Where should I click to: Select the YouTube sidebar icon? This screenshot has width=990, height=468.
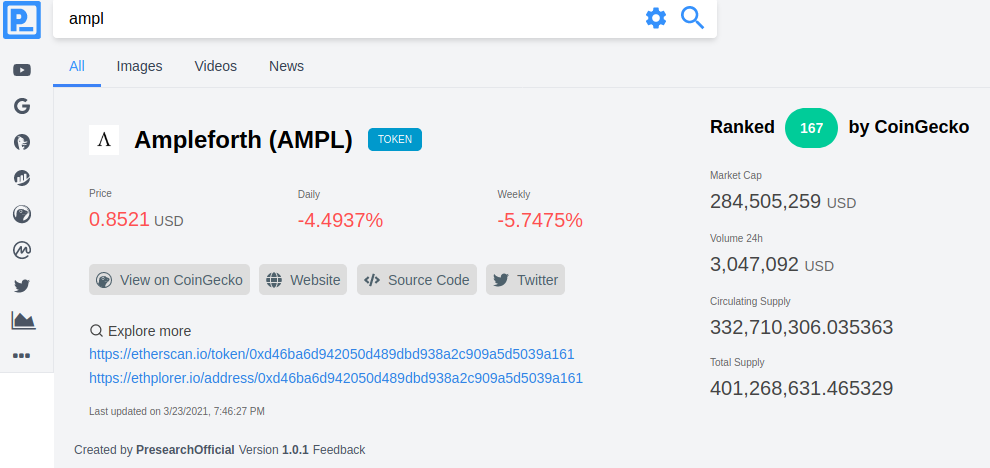22,70
